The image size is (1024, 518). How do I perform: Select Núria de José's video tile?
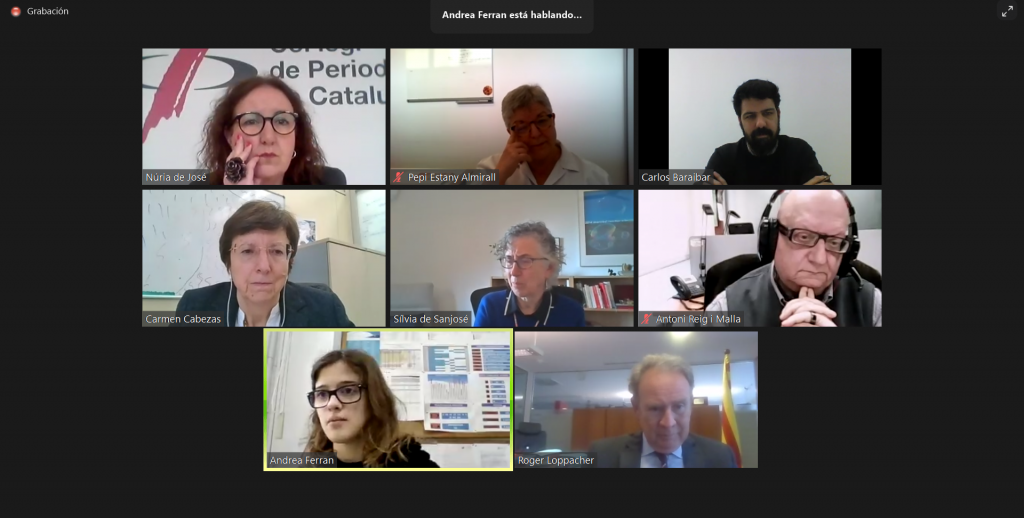(264, 117)
